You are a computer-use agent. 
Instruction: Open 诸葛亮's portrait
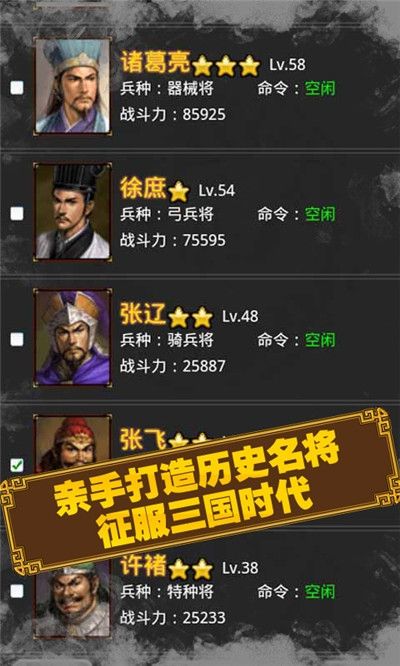(x=73, y=86)
